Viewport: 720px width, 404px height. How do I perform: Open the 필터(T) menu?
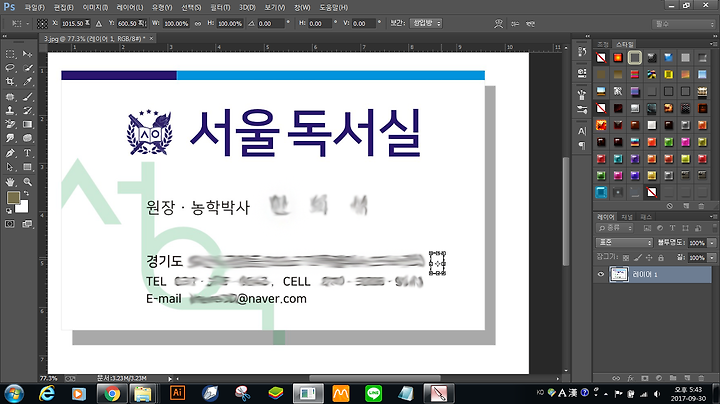[x=220, y=7]
